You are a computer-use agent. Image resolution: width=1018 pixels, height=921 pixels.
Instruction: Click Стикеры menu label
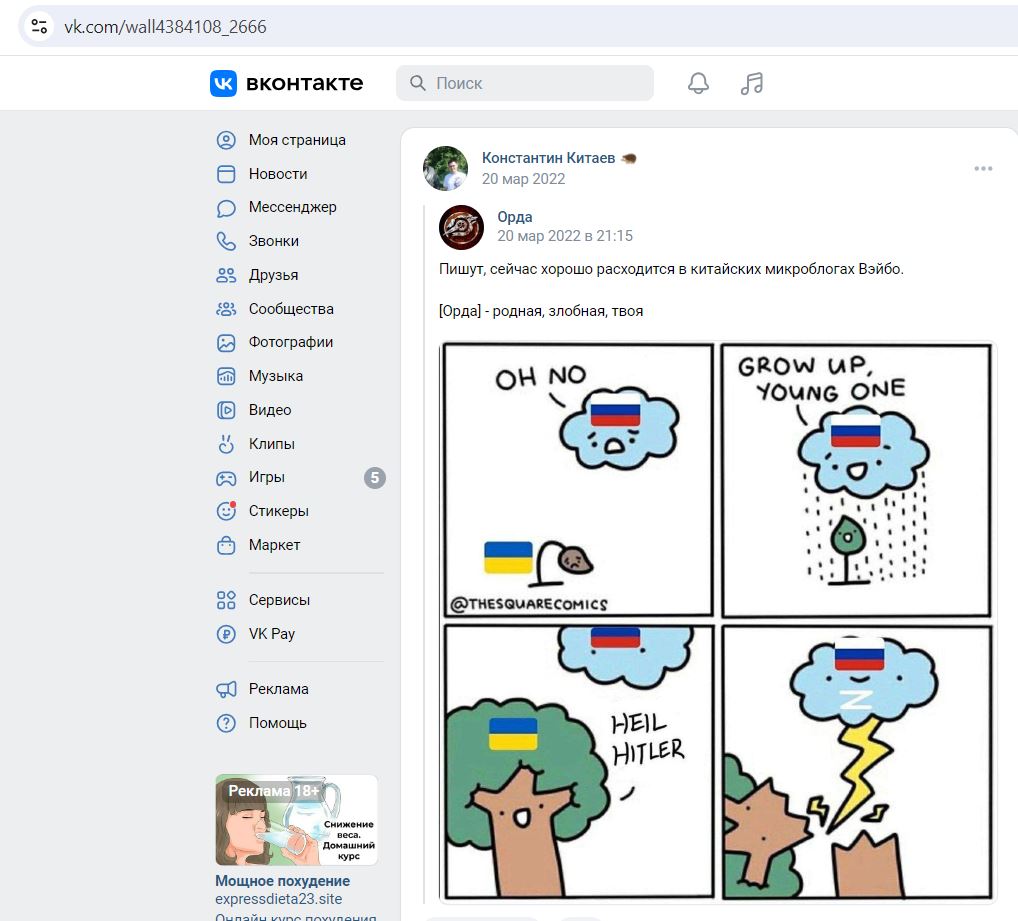pos(279,511)
